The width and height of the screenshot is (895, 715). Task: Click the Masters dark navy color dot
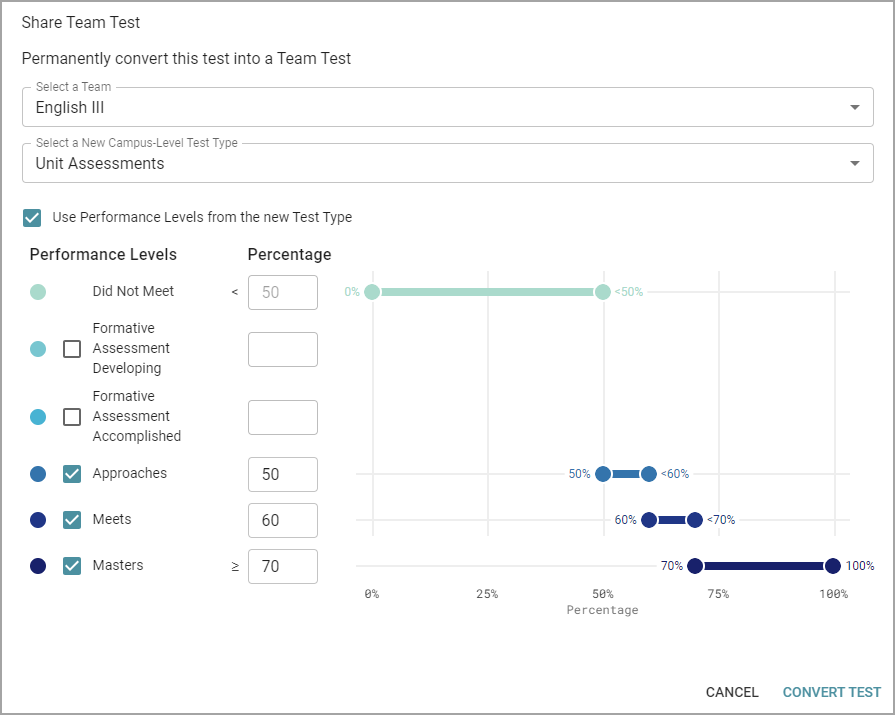pos(38,566)
